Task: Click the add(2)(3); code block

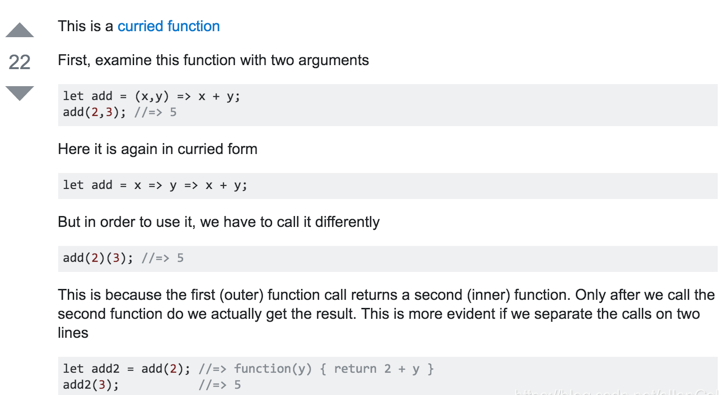Action: [388, 258]
